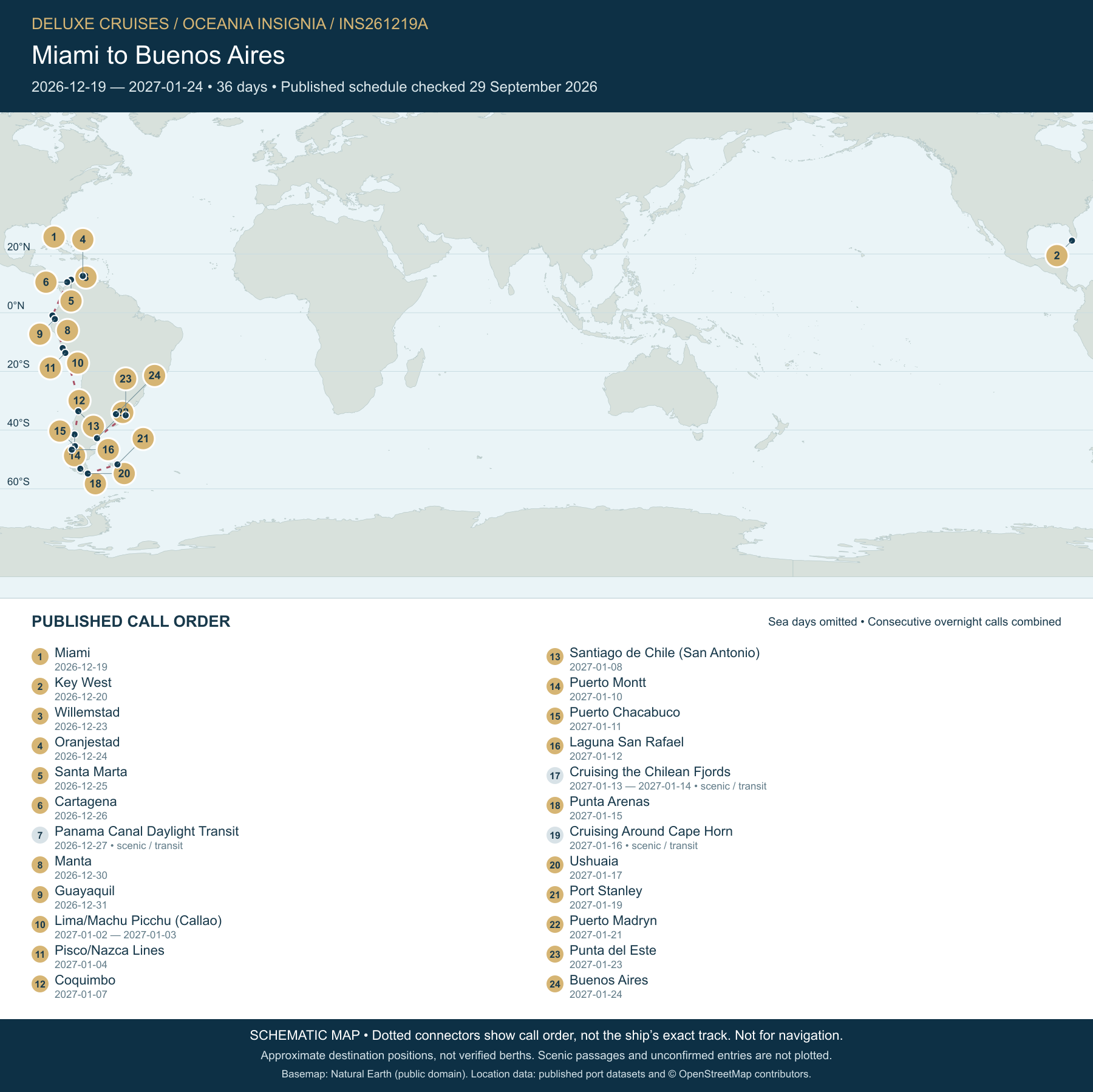The width and height of the screenshot is (1093, 1092).
Task: Click the grey badge 7 in call list
Action: 40,835
